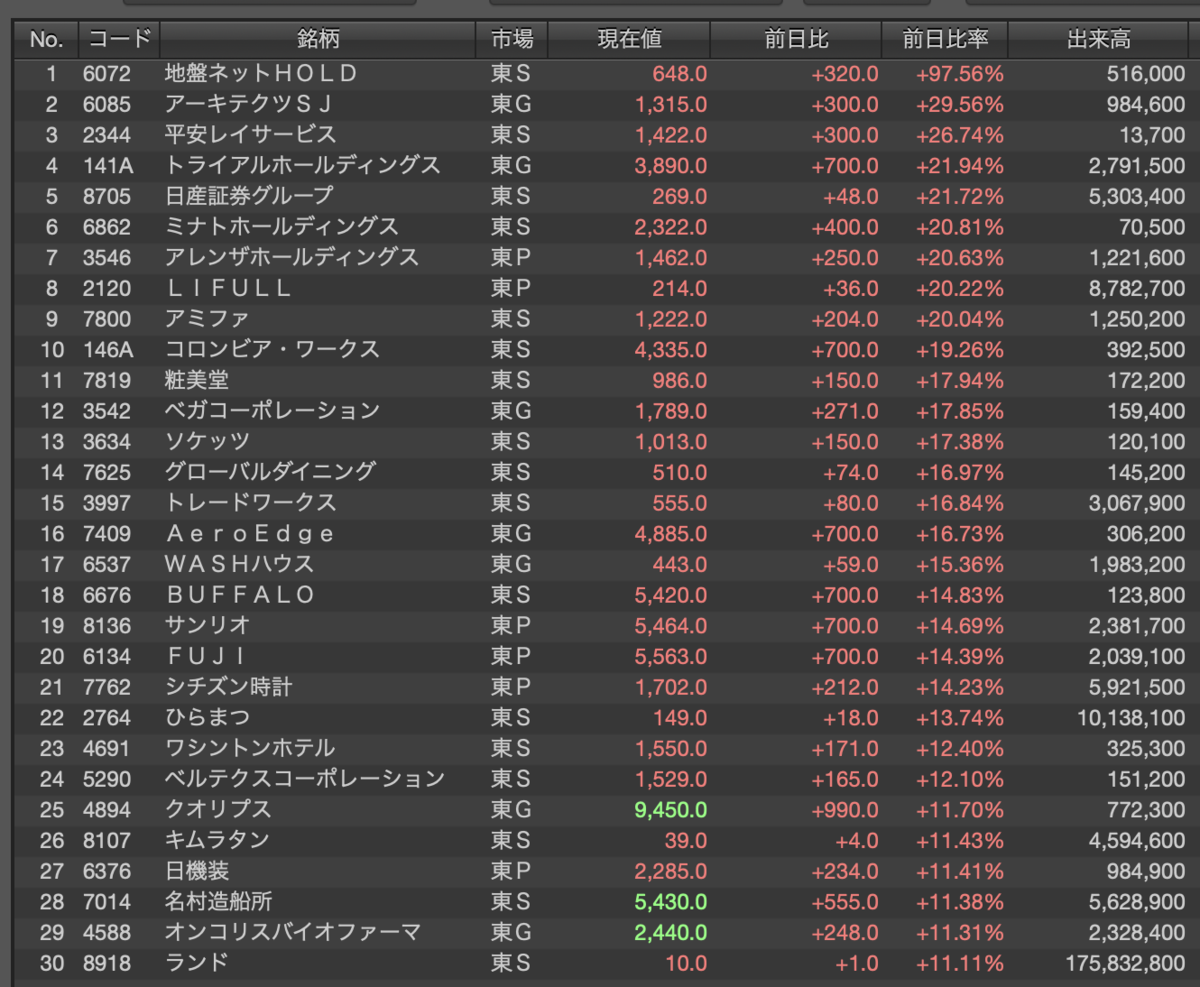Select stock AeroEdge
This screenshot has width=1200, height=987.
click(250, 534)
